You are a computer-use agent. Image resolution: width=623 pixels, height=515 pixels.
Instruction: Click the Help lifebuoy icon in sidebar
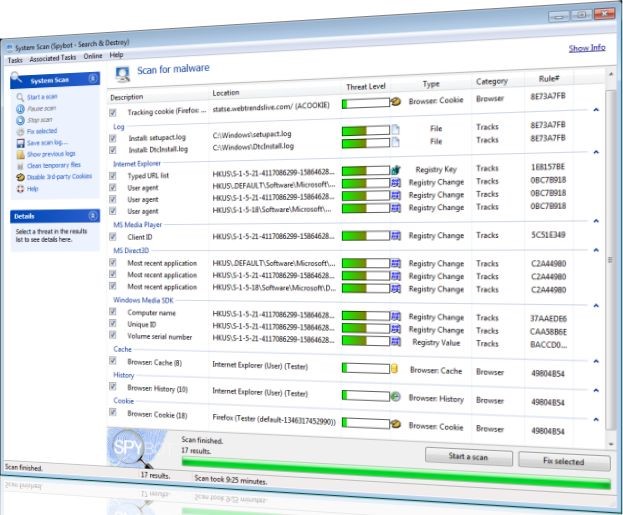pyautogui.click(x=21, y=189)
